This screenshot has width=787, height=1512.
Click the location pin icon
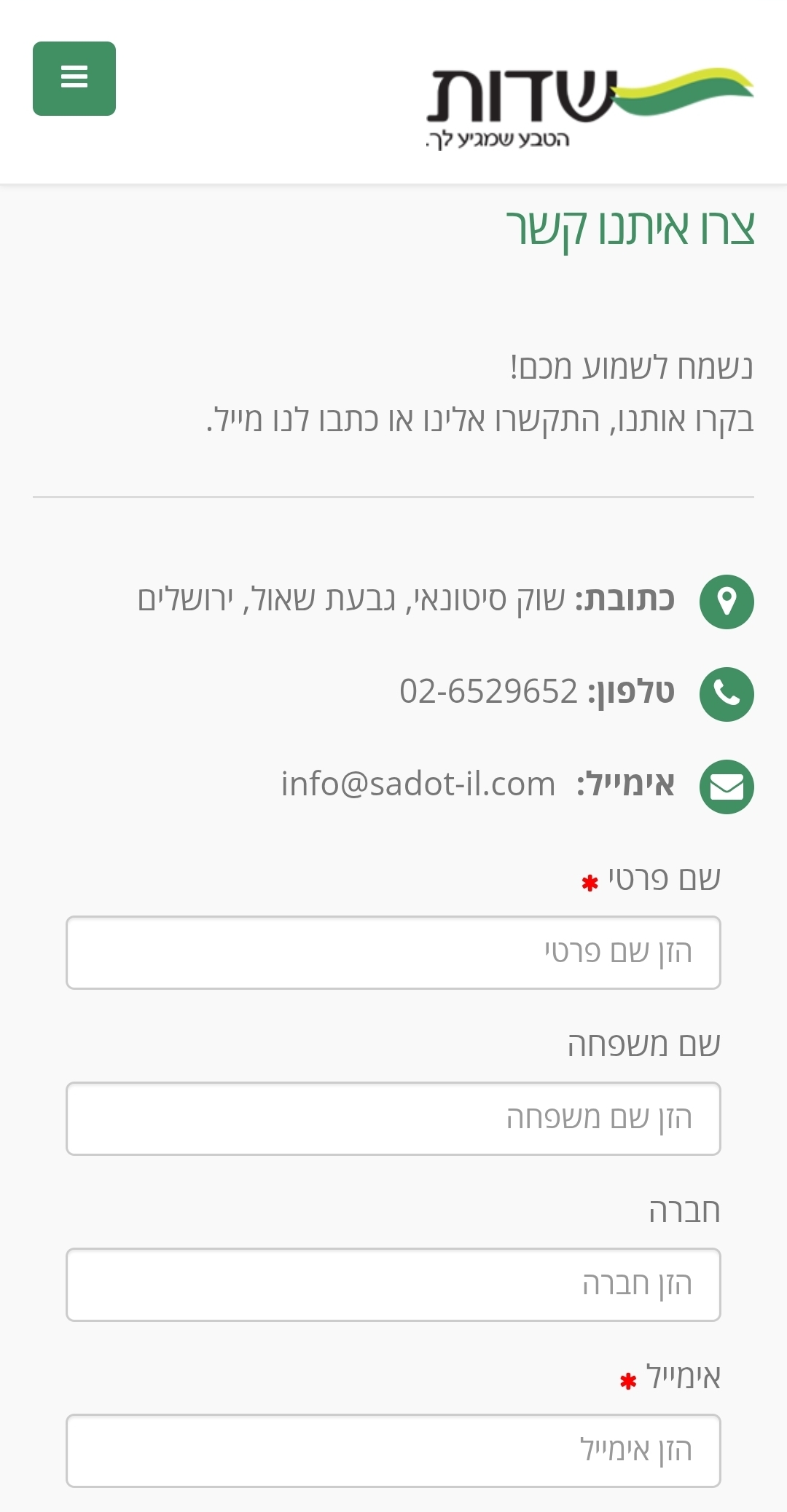pyautogui.click(x=727, y=602)
